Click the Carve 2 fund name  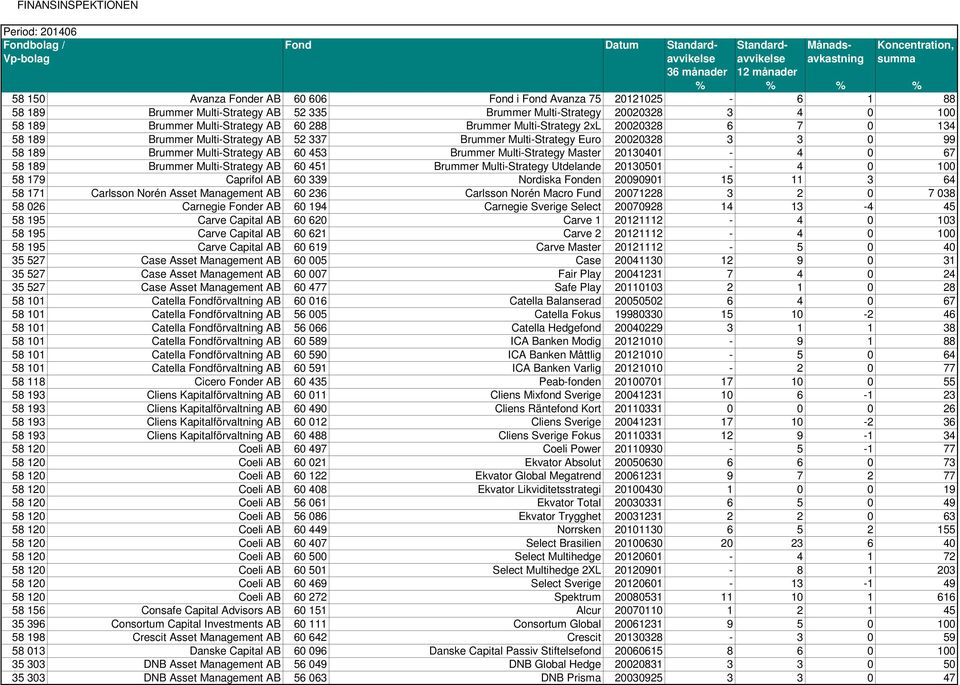(582, 234)
